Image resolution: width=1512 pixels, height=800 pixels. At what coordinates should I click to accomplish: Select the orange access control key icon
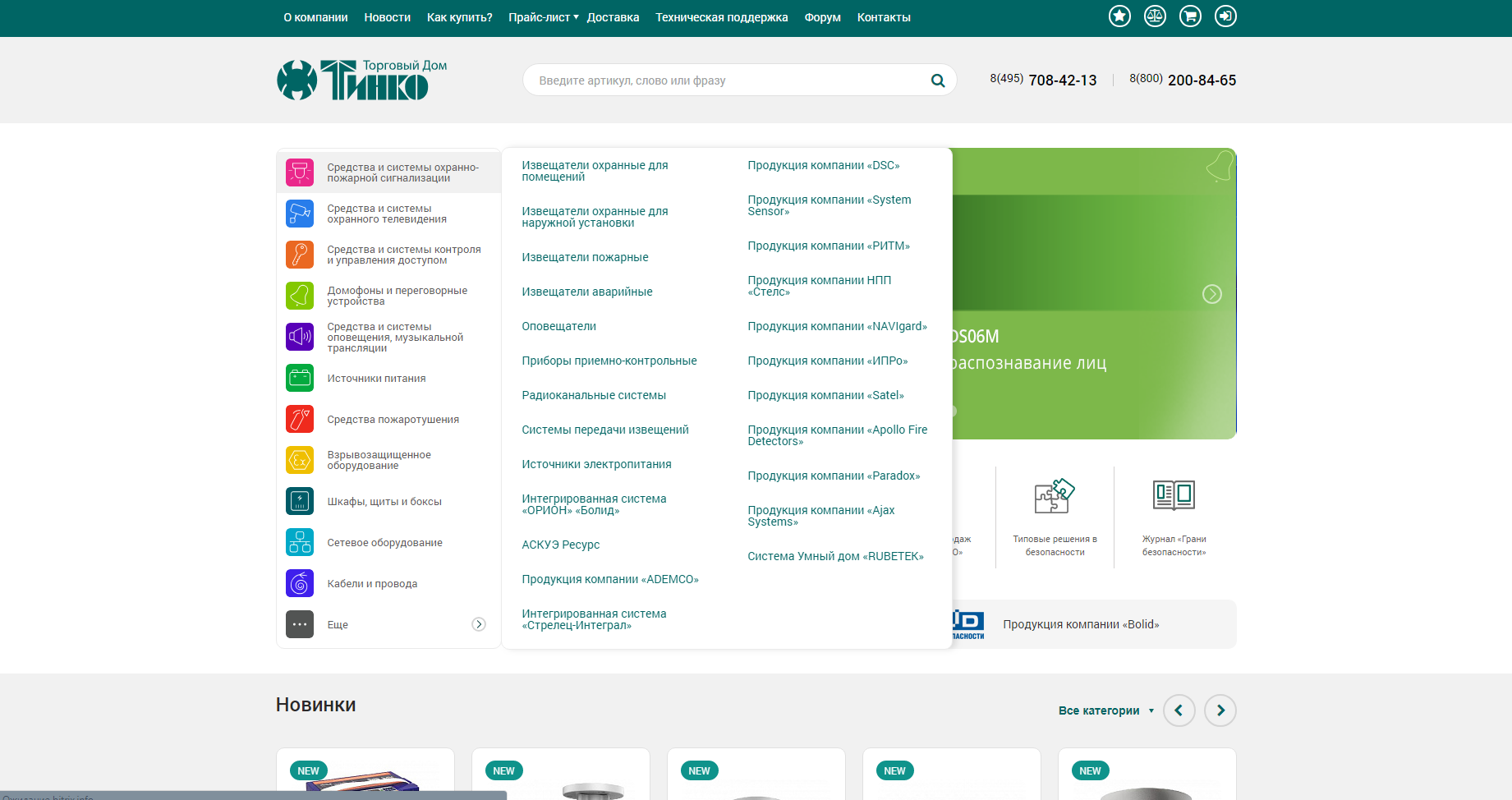(x=300, y=255)
